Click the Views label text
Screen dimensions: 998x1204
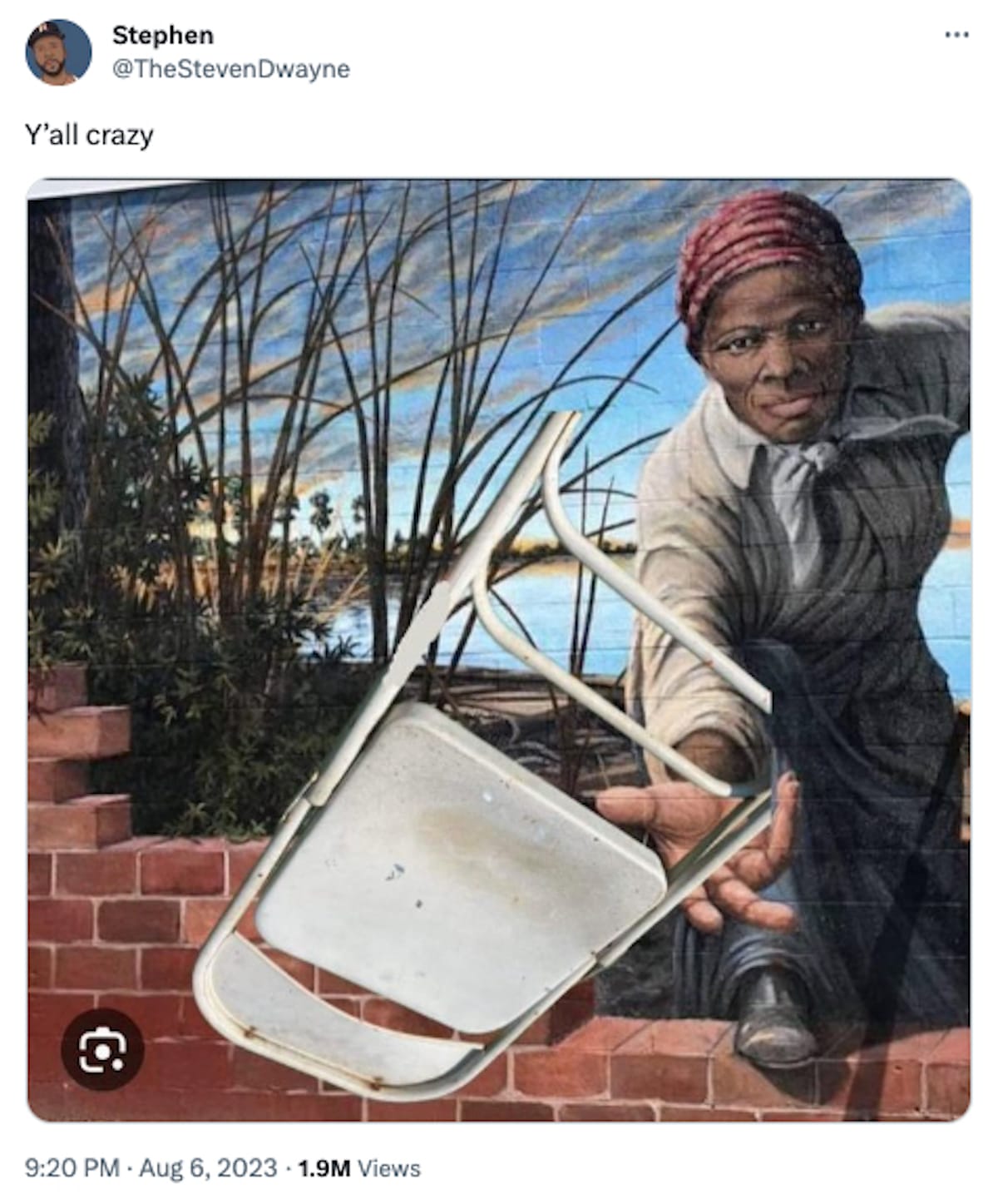coord(388,1168)
